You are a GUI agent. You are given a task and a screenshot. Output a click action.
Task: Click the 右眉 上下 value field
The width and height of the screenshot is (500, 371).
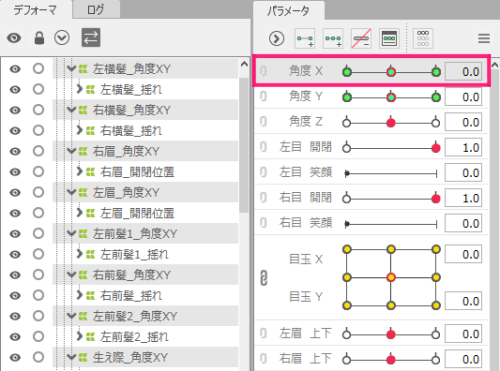click(x=463, y=359)
